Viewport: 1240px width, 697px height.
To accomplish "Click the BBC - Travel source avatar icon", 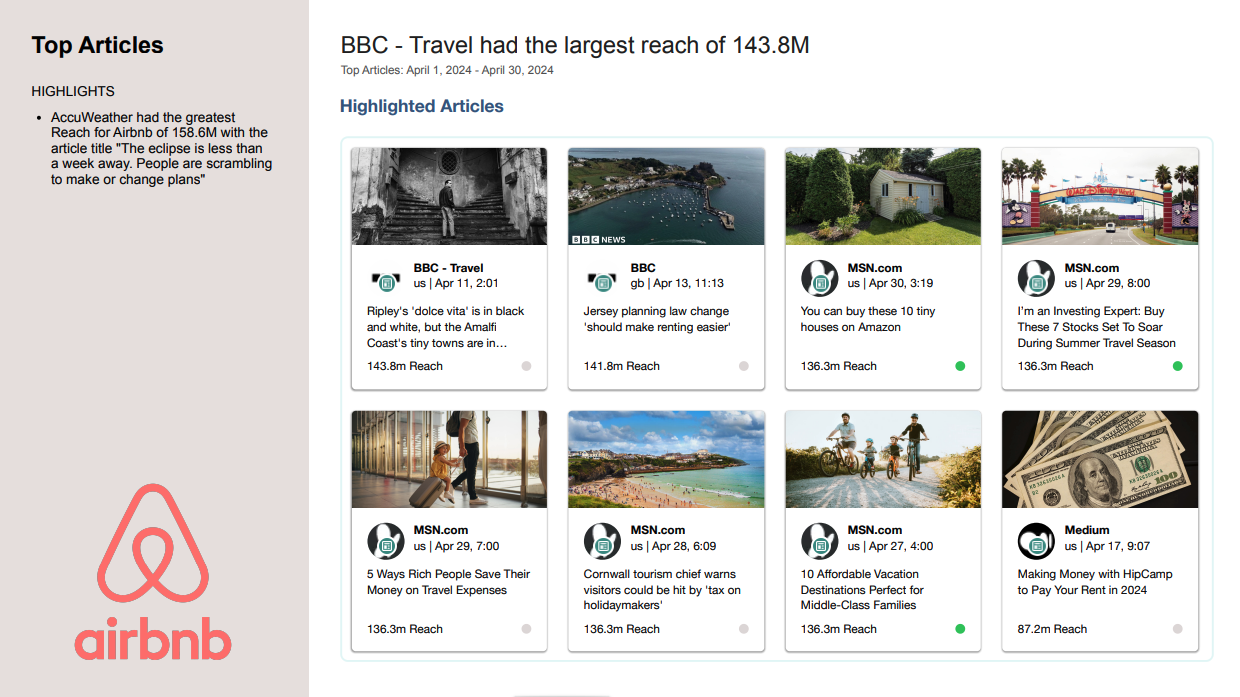I will pos(386,278).
